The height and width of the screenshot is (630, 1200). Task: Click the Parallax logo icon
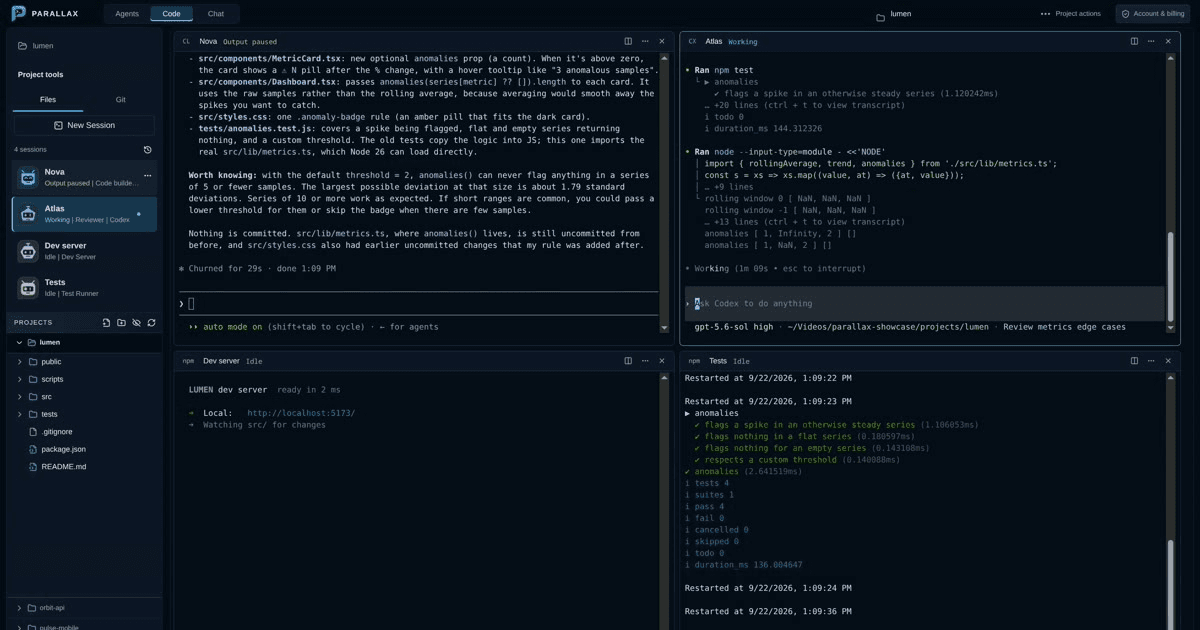(19, 13)
